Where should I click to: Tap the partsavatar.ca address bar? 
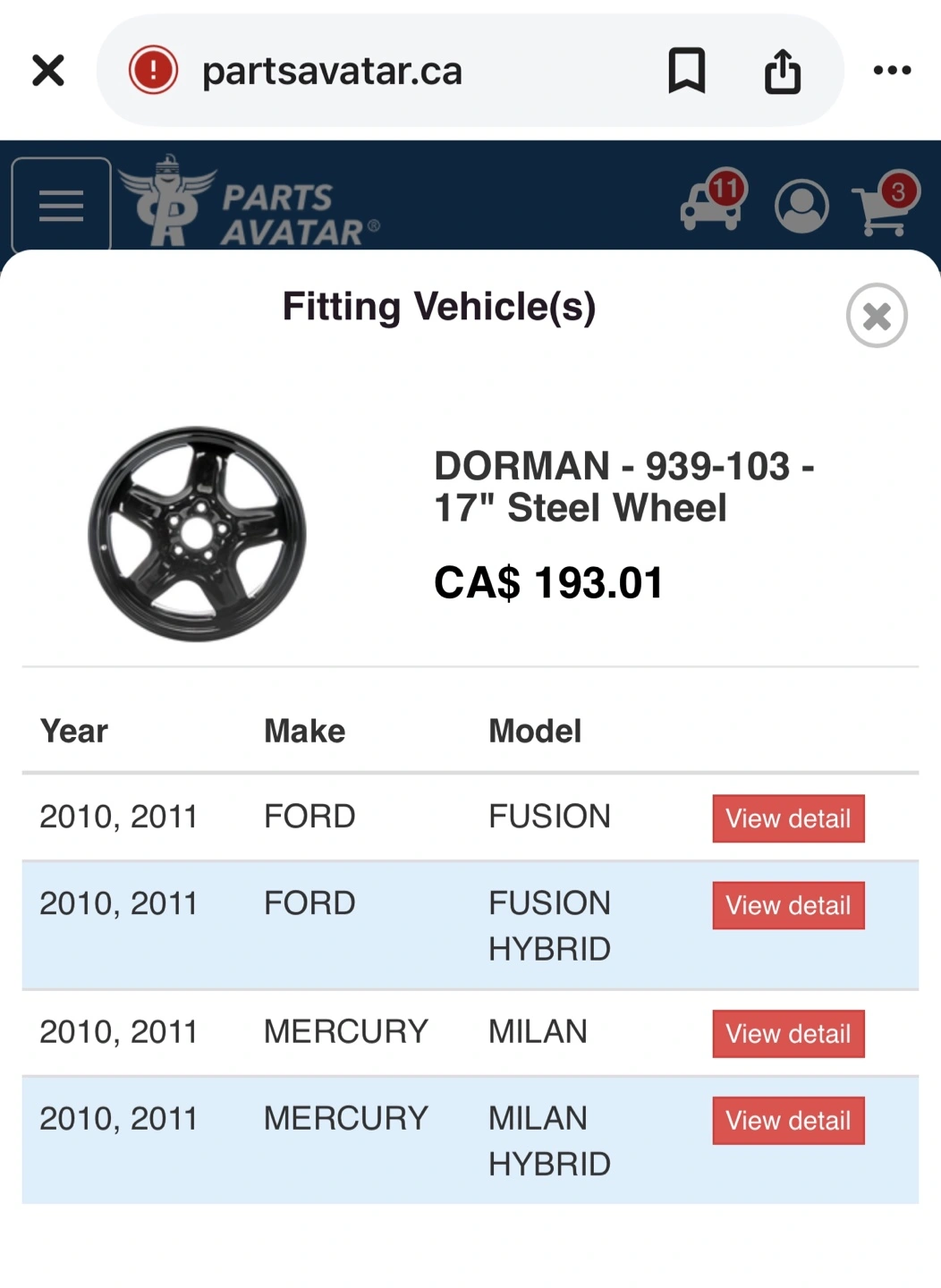pyautogui.click(x=403, y=70)
